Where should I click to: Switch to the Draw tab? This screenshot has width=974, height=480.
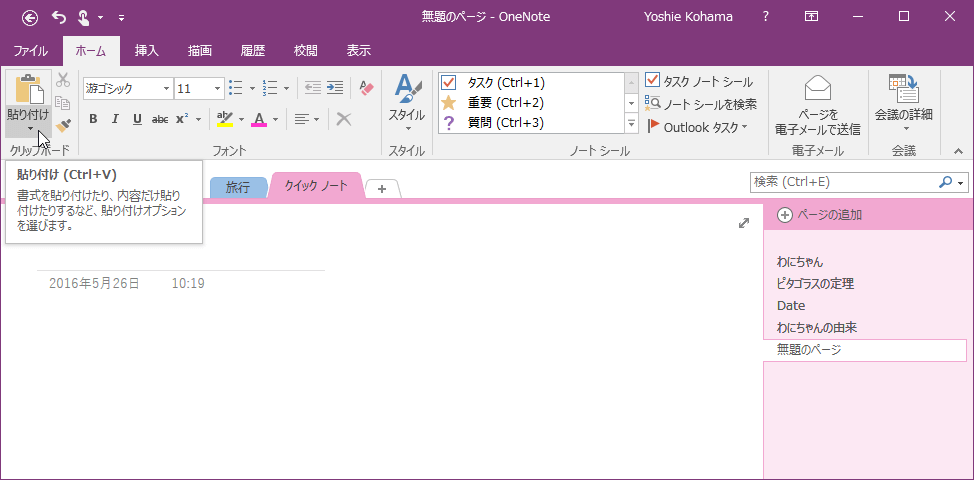tap(200, 51)
